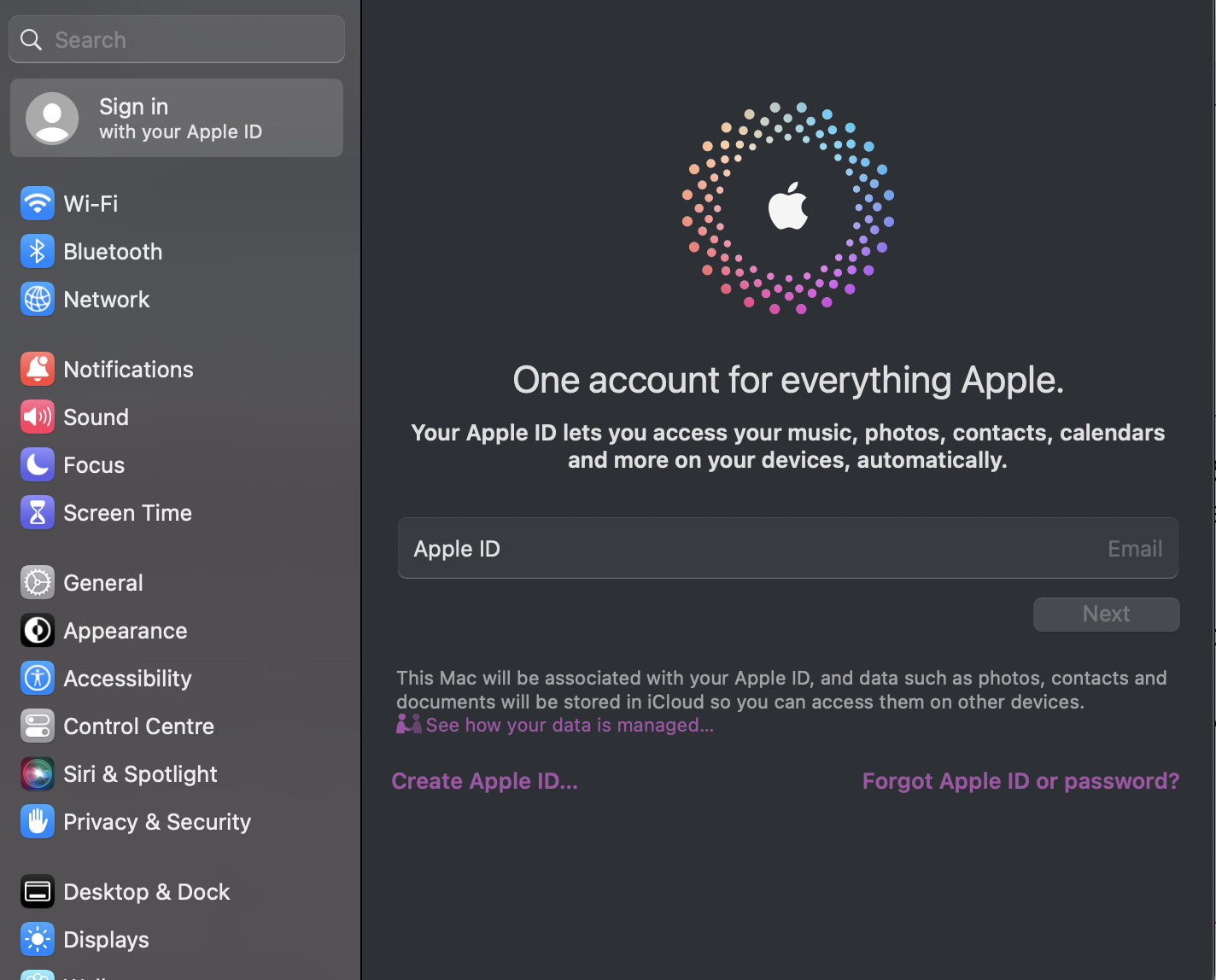Click the Network globe icon
This screenshot has width=1216, height=980.
click(x=38, y=299)
